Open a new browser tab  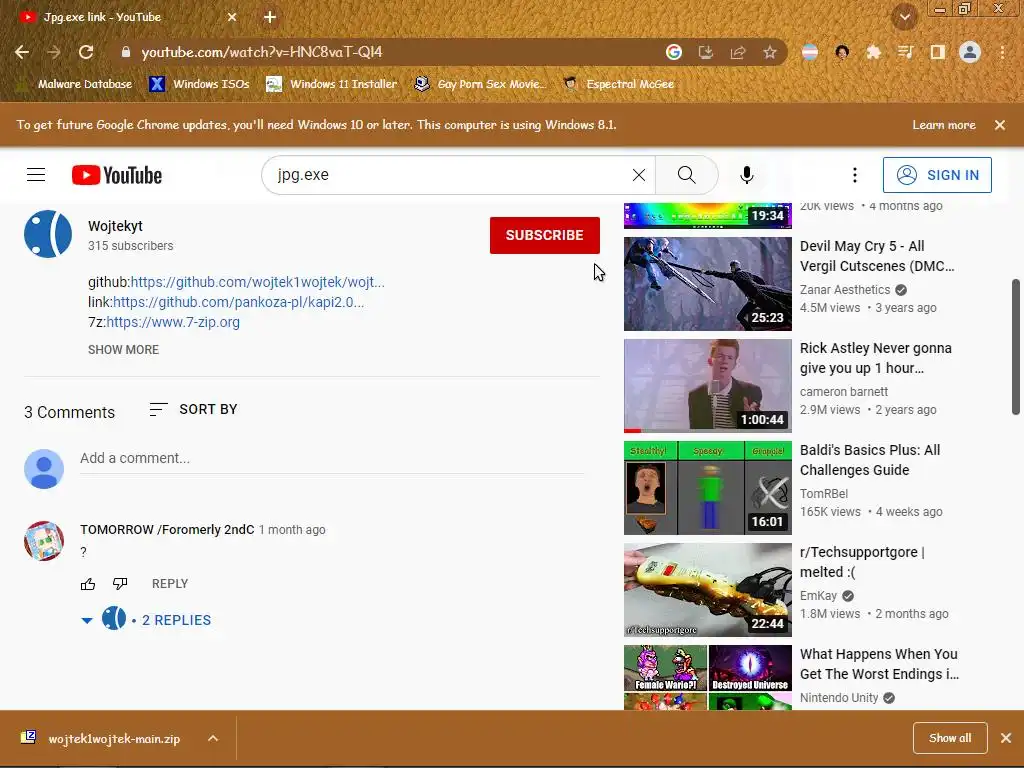pos(270,17)
